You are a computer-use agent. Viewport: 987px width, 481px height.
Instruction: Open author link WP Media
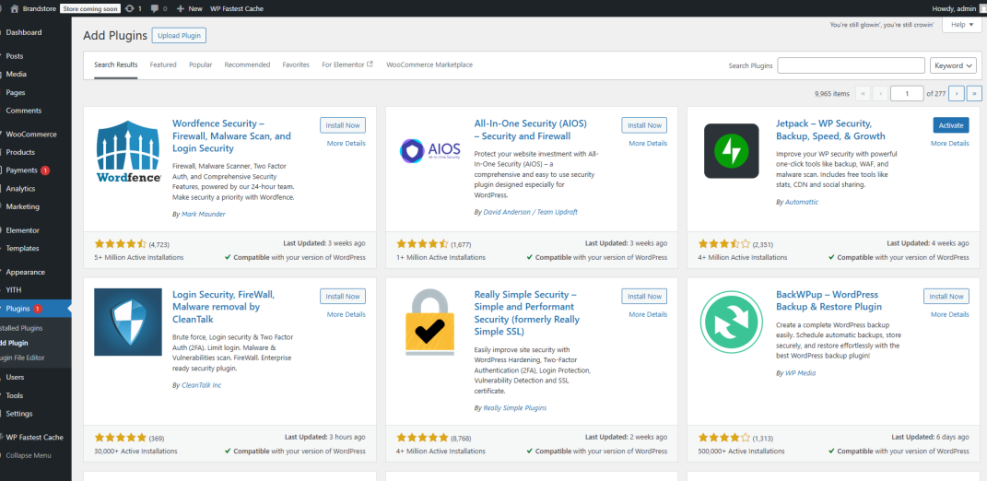pyautogui.click(x=800, y=373)
